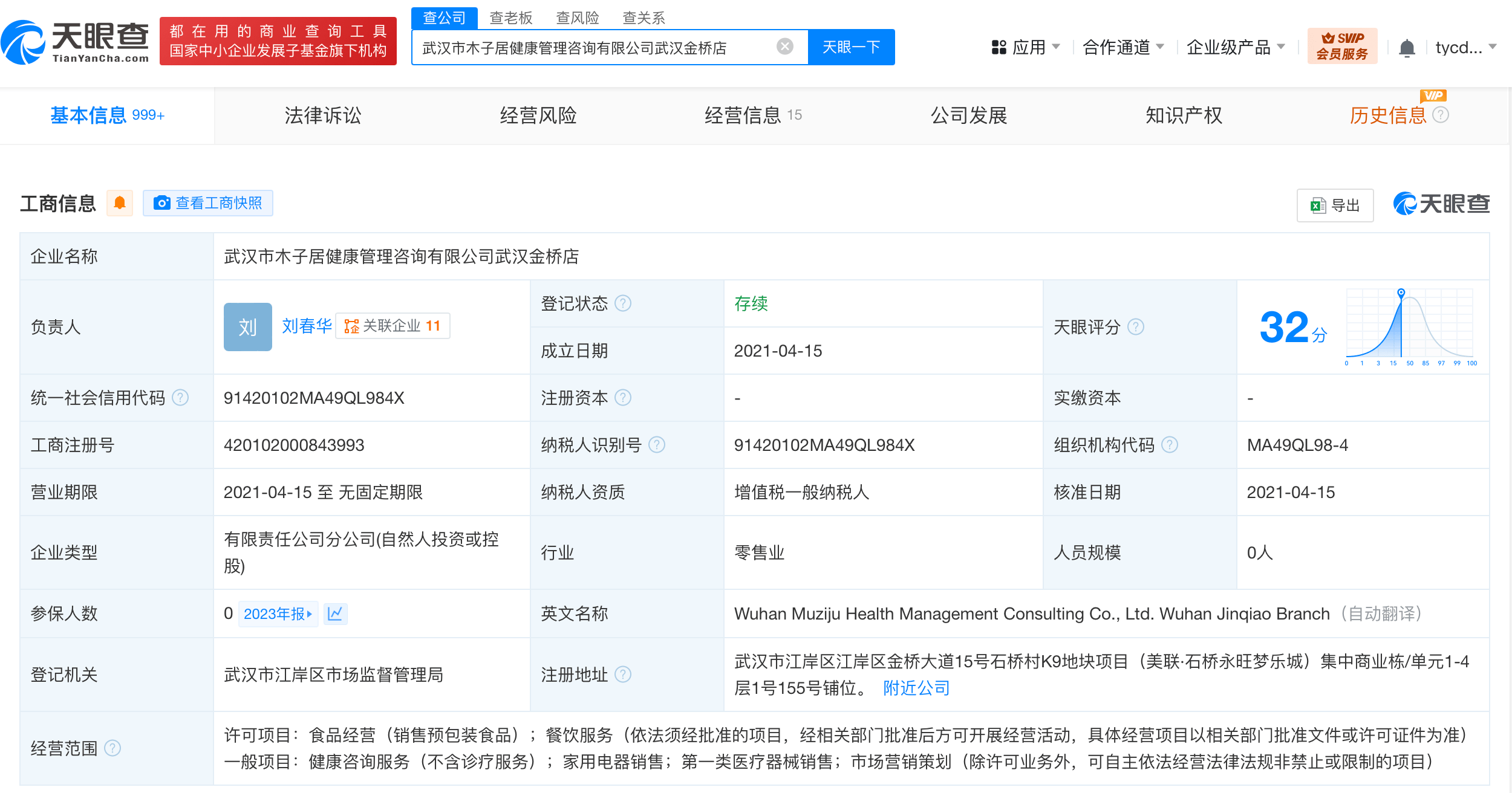Open 刘春华 profile link
The image size is (1512, 793).
(306, 325)
